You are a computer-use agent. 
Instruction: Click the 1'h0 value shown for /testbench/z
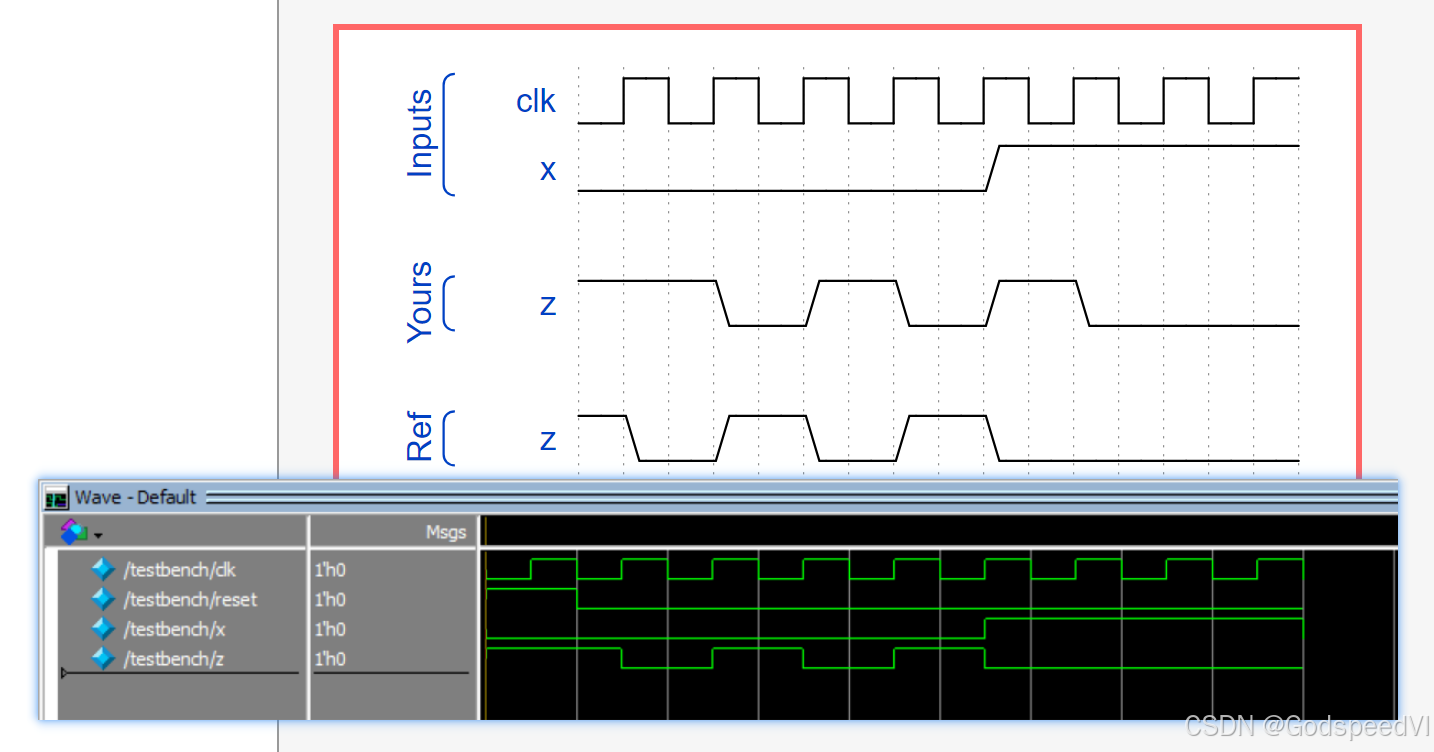pos(328,659)
